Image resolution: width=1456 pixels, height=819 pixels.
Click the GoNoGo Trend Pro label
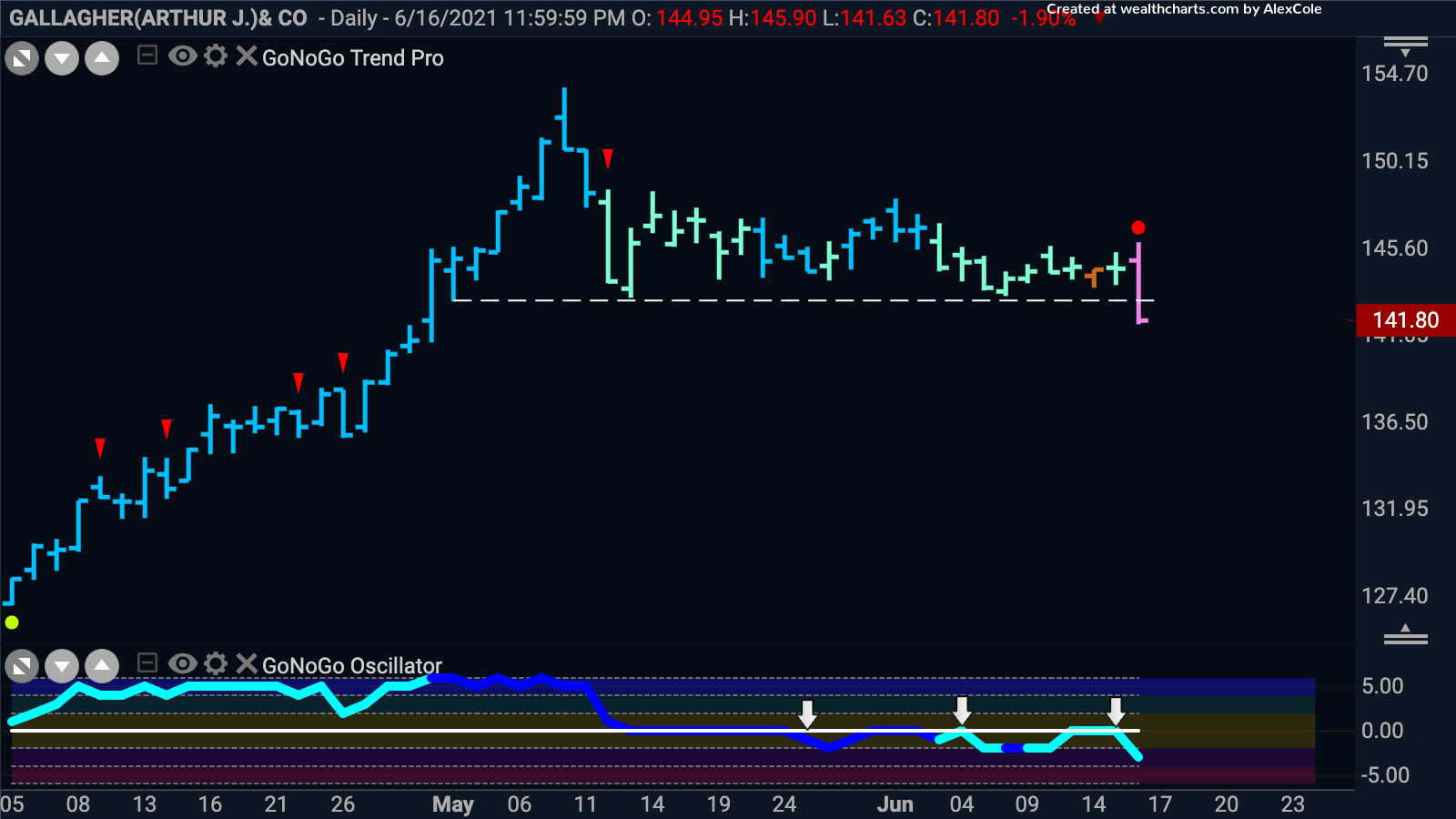[x=353, y=58]
